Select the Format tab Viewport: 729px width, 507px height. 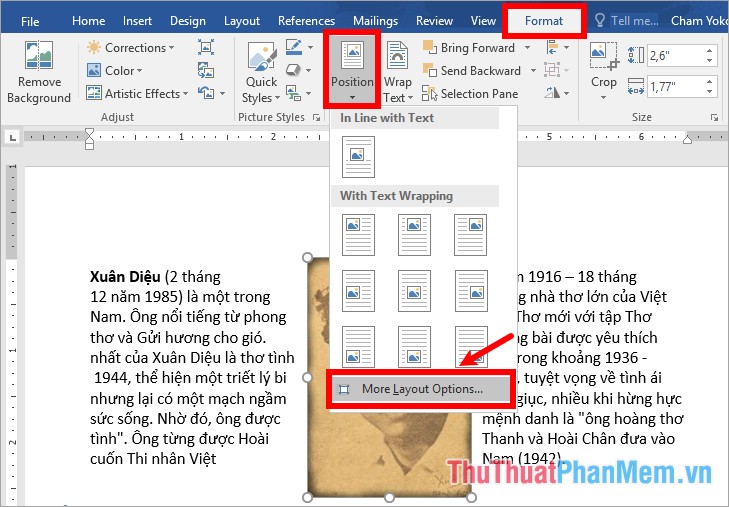(543, 21)
